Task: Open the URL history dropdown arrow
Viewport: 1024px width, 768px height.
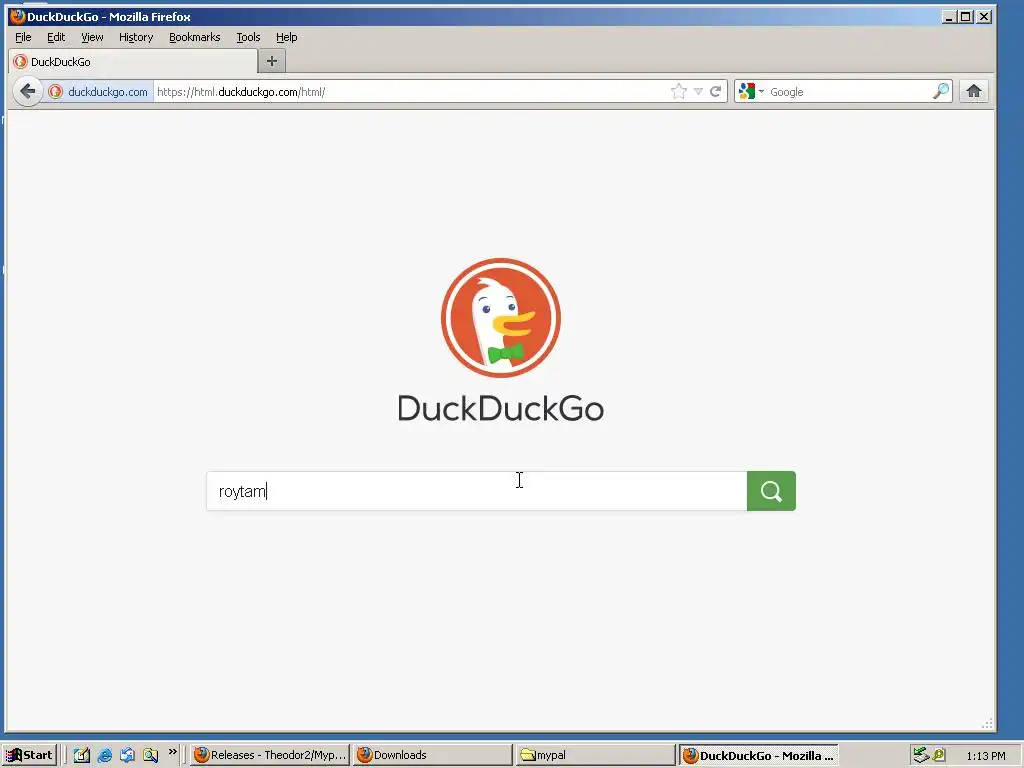Action: click(x=698, y=91)
